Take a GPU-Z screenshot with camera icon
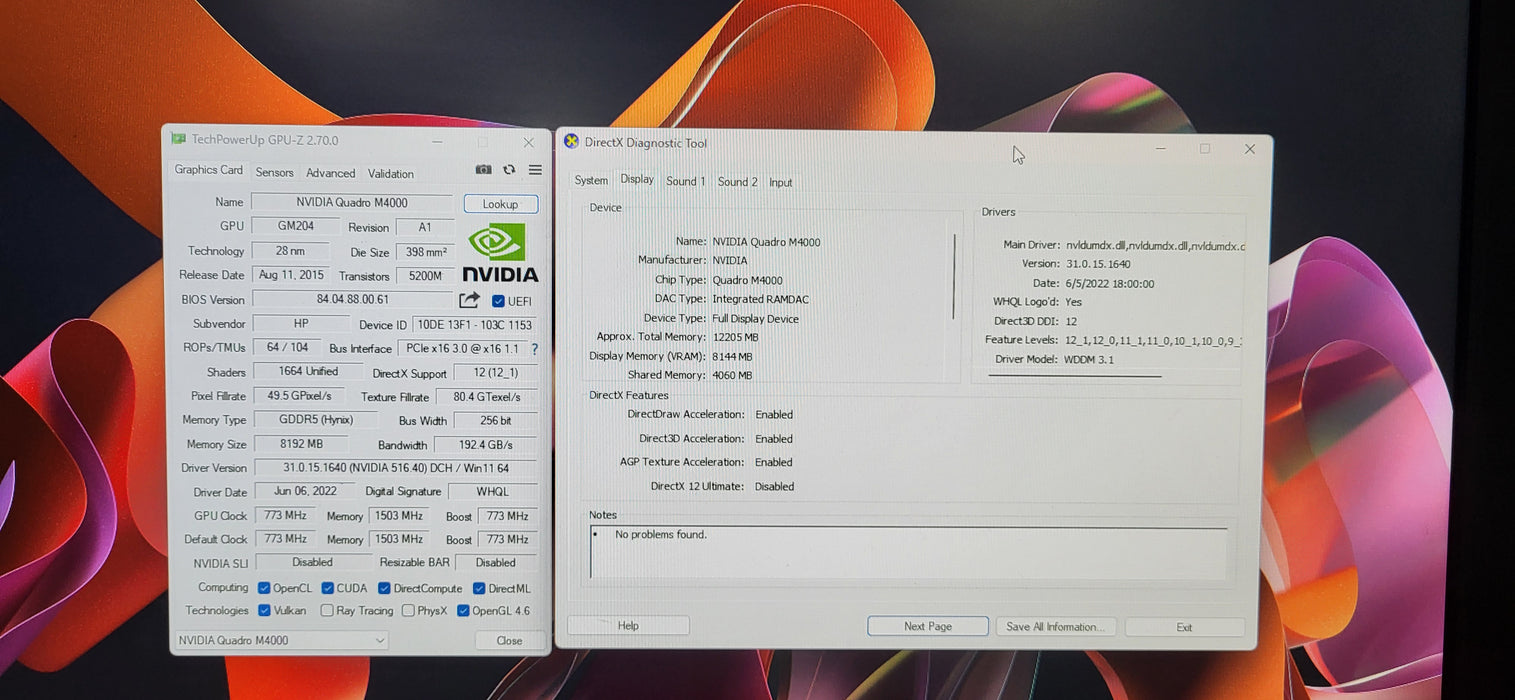This screenshot has height=700, width=1515. point(483,170)
